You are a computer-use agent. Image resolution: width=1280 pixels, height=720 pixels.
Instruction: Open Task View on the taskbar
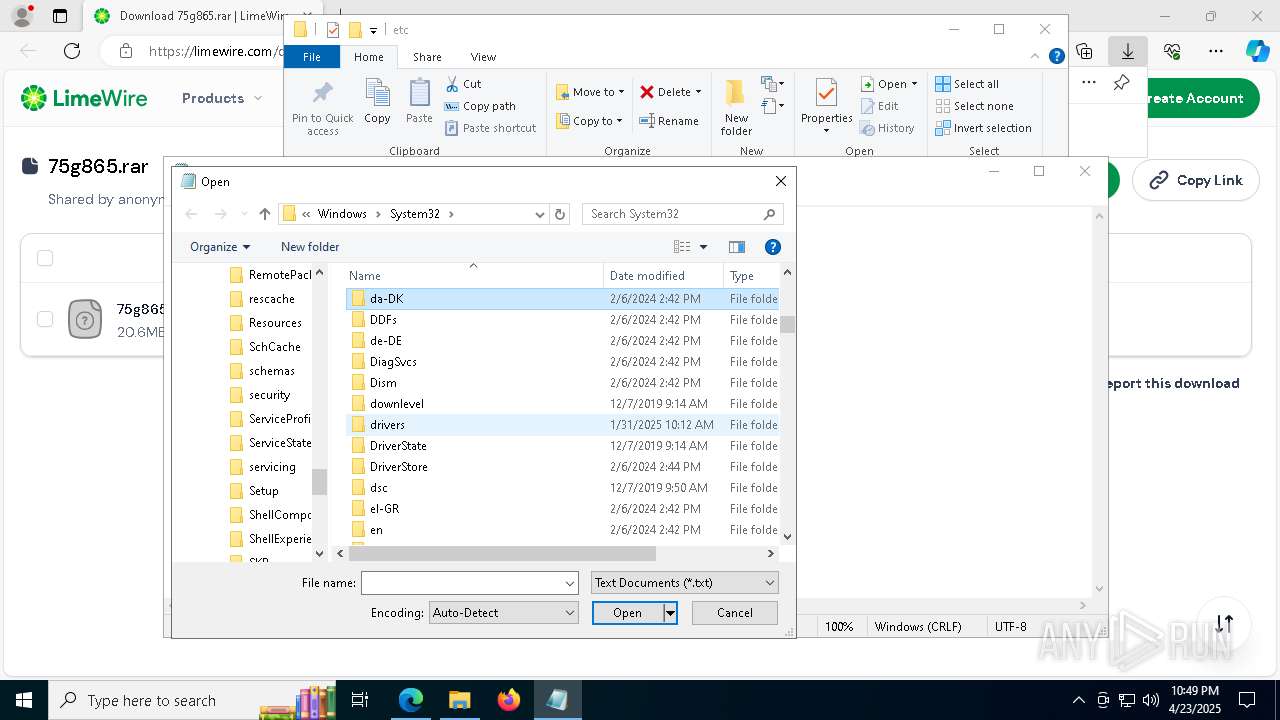coord(360,700)
